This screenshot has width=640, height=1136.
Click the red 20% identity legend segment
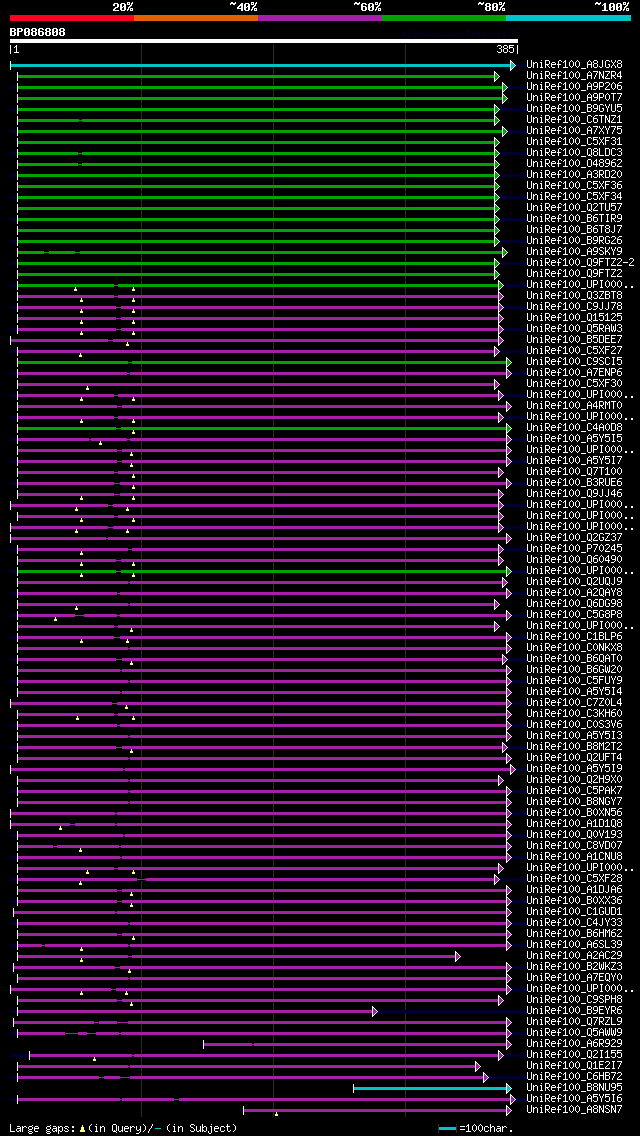click(72, 17)
